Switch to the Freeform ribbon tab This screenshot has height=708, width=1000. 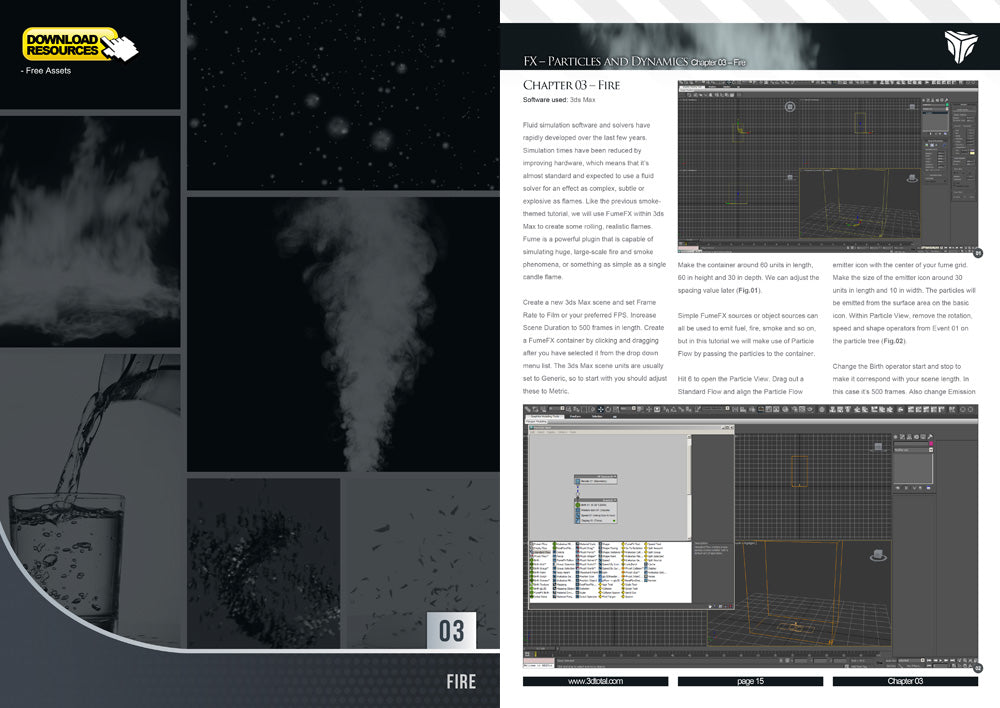(576, 417)
